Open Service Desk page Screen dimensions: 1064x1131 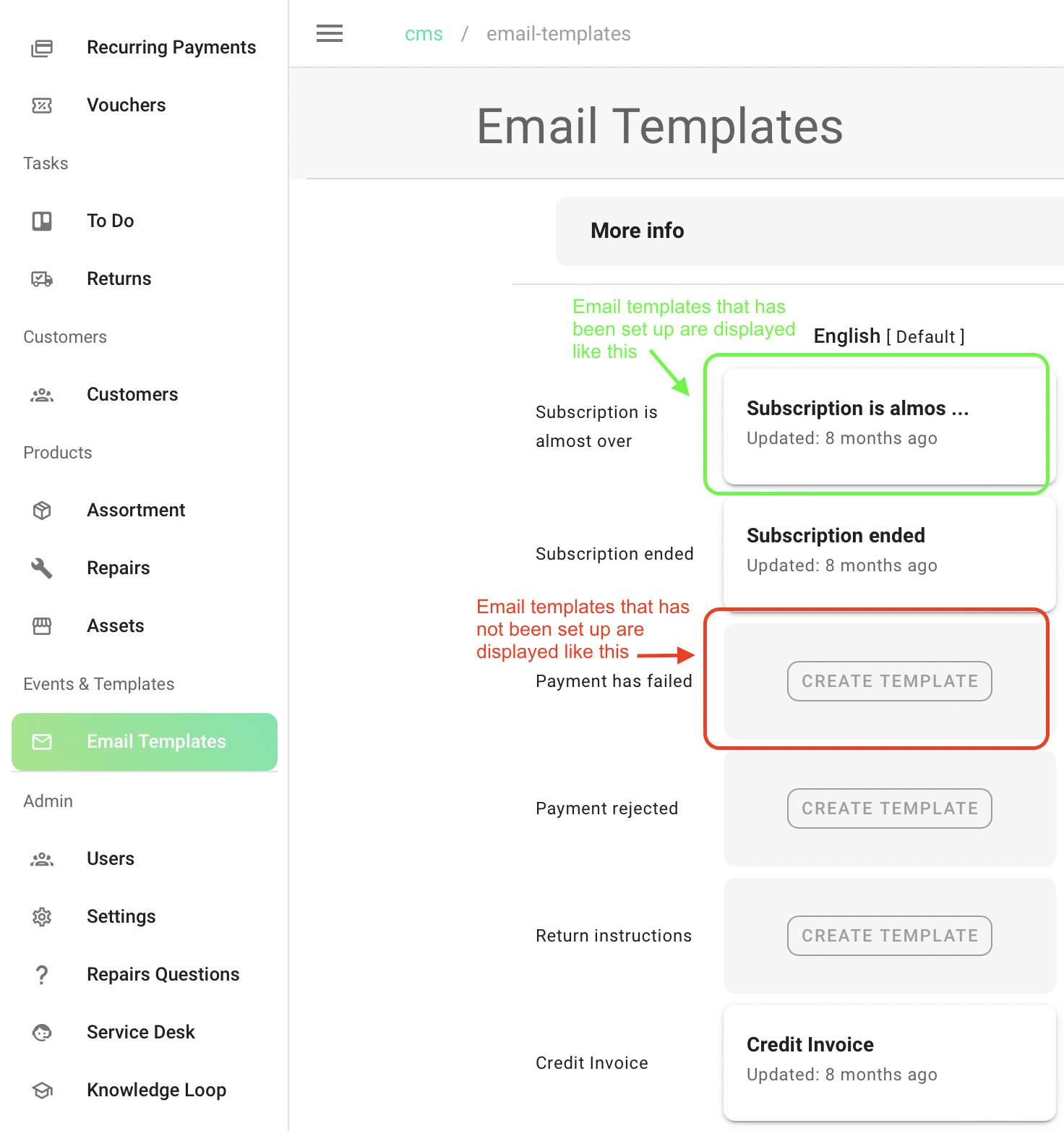(x=145, y=1033)
